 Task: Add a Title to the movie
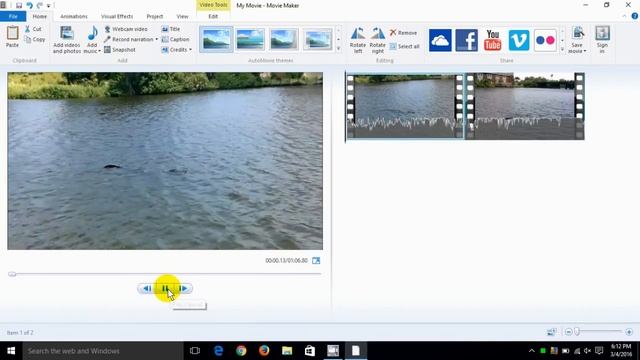[171, 29]
